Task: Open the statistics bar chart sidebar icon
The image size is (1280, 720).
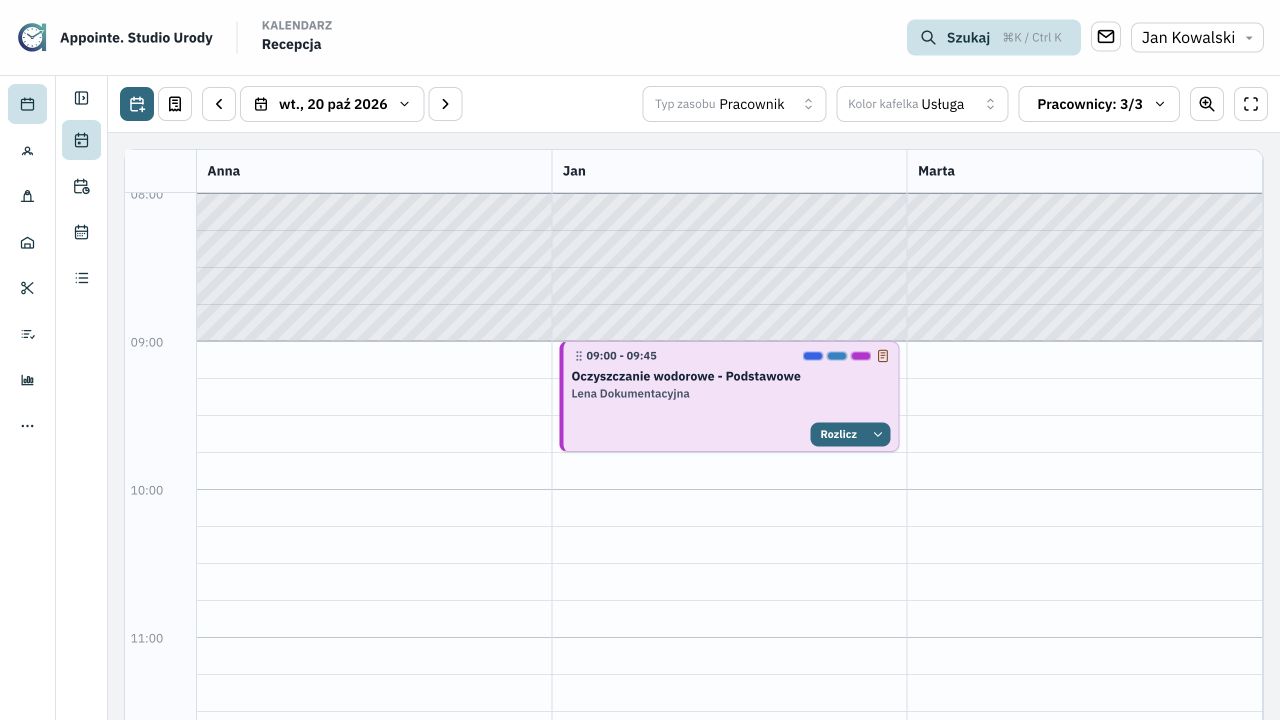Action: click(x=27, y=380)
